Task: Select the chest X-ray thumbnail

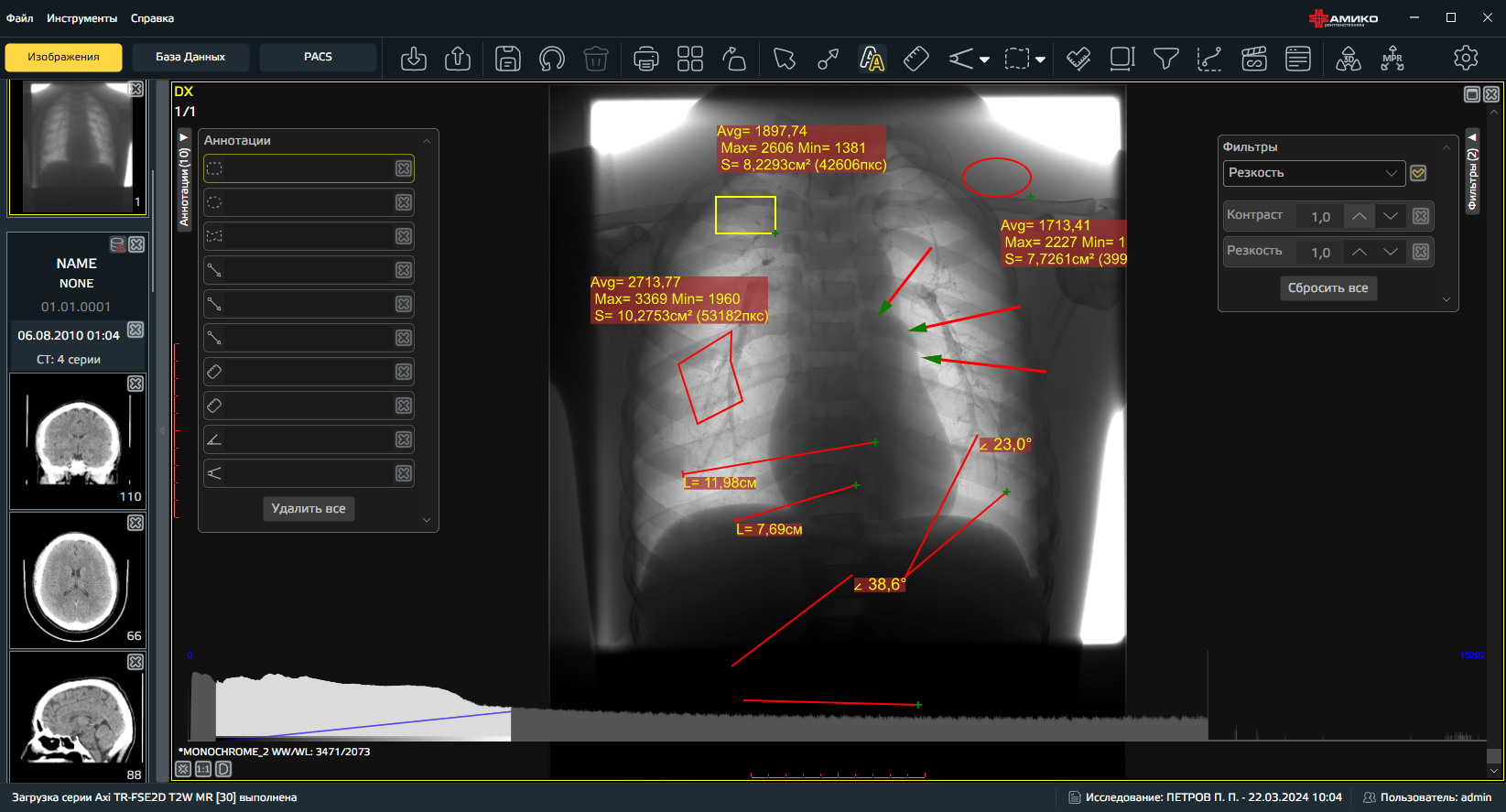Action: coord(77,147)
